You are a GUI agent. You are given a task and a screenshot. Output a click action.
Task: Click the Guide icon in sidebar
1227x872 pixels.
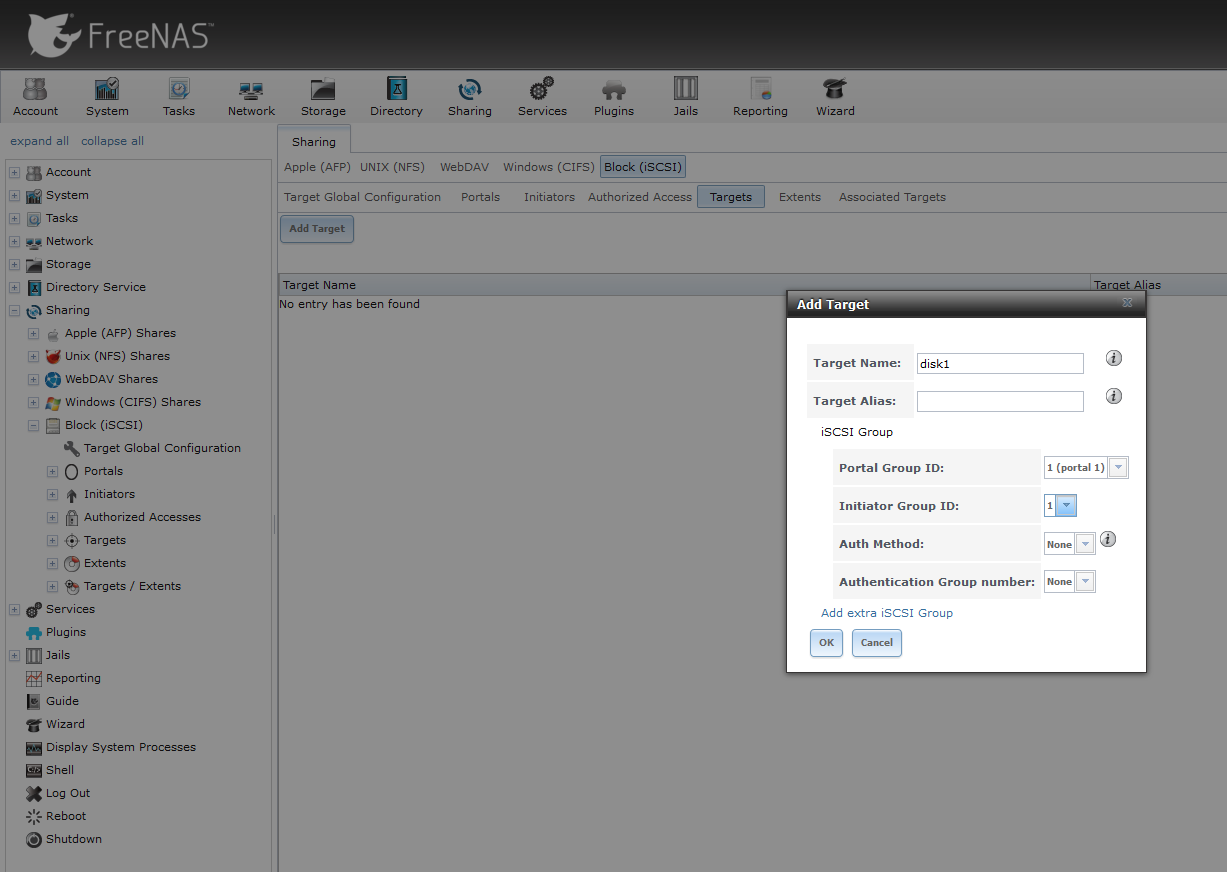point(34,701)
